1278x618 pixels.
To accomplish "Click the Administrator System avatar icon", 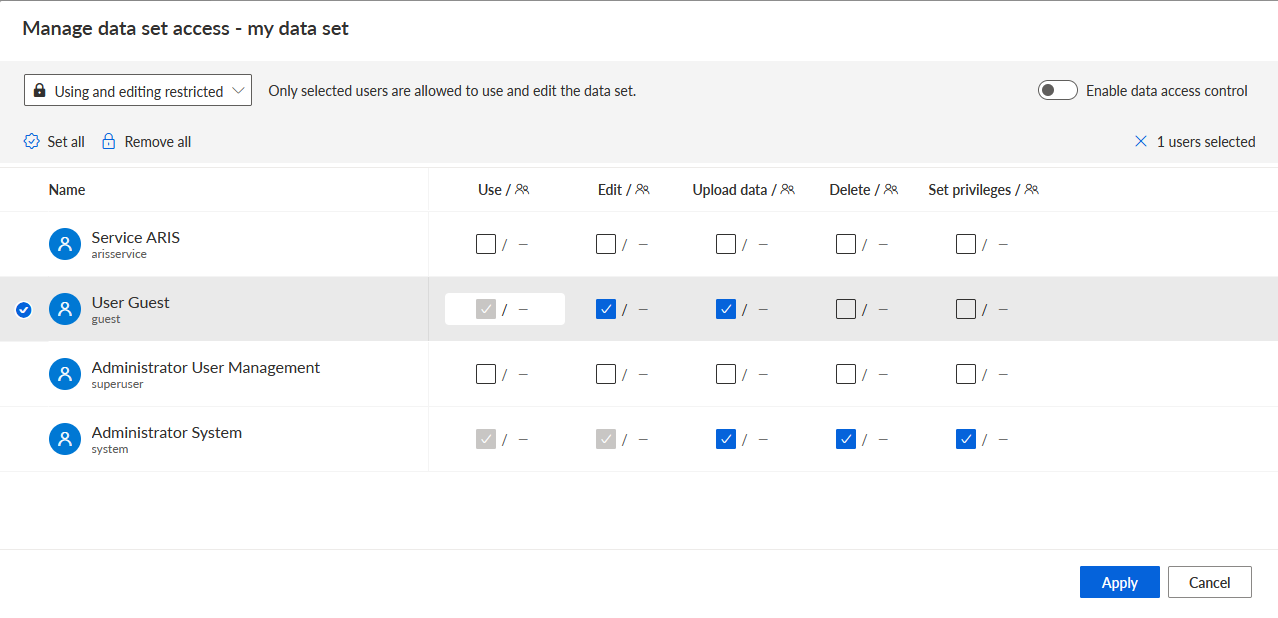I will coord(65,439).
